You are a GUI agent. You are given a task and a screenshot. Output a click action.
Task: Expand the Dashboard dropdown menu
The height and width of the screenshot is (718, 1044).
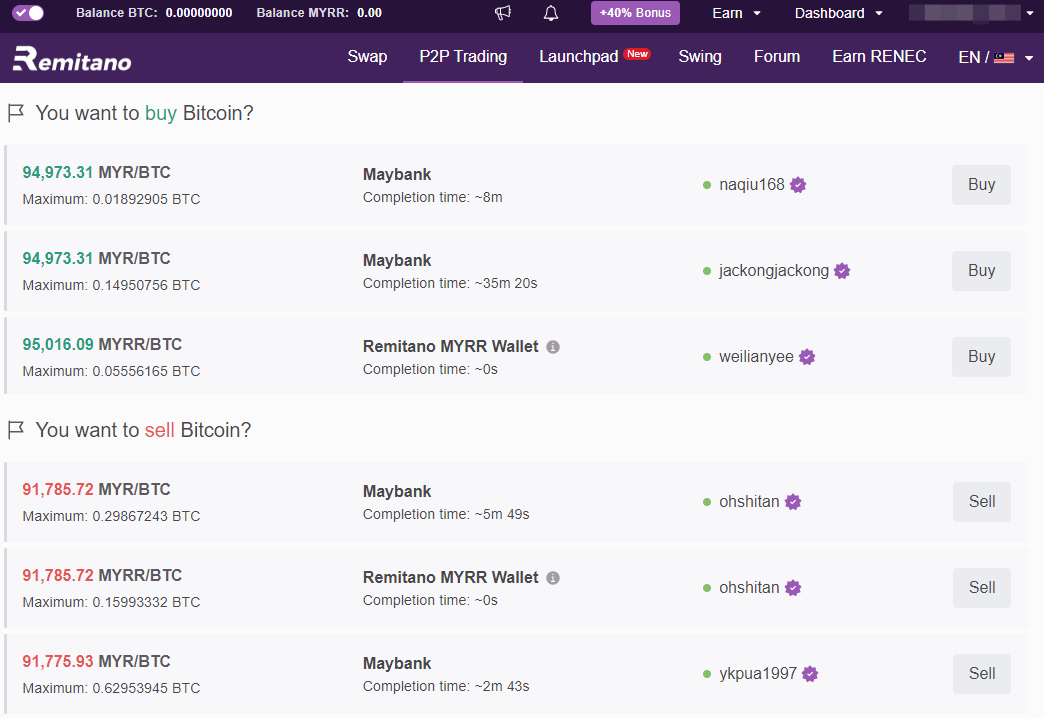point(838,13)
